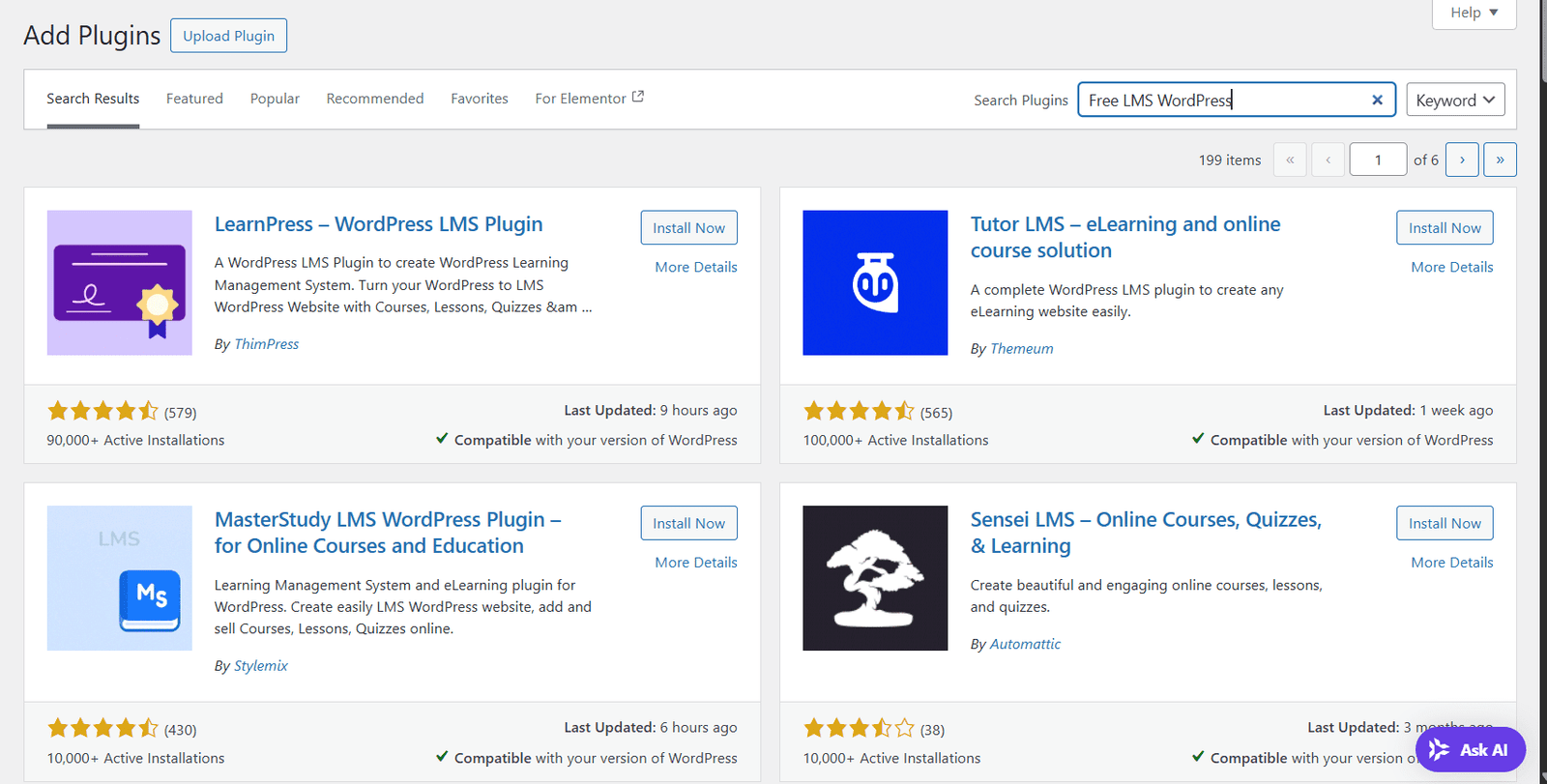1547x784 pixels.
Task: Click the Sensei LMS tree icon
Action: pos(875,578)
